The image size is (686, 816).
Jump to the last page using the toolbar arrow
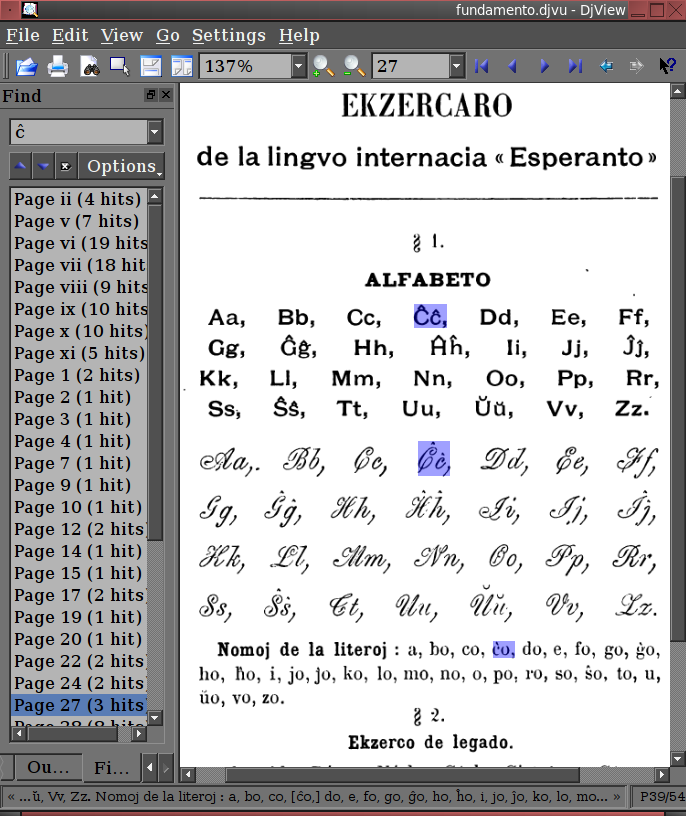tap(575, 67)
